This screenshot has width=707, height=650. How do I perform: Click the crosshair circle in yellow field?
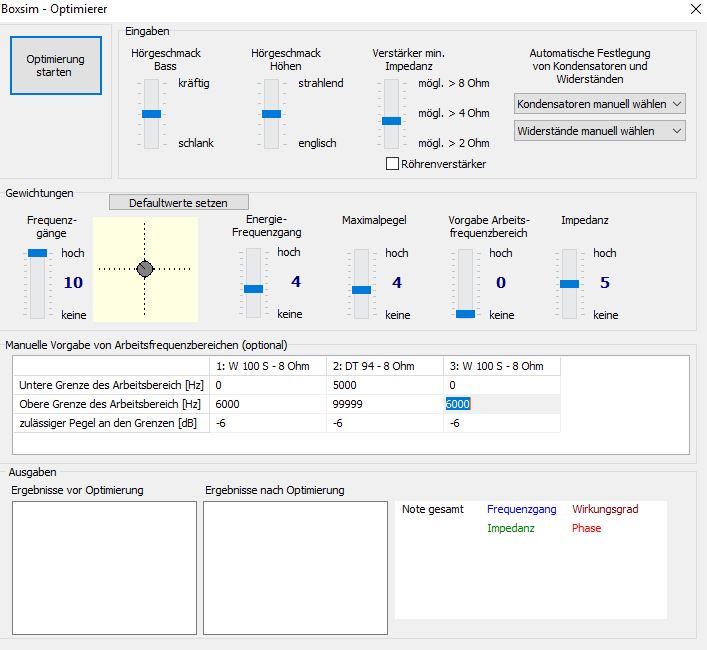point(145,269)
